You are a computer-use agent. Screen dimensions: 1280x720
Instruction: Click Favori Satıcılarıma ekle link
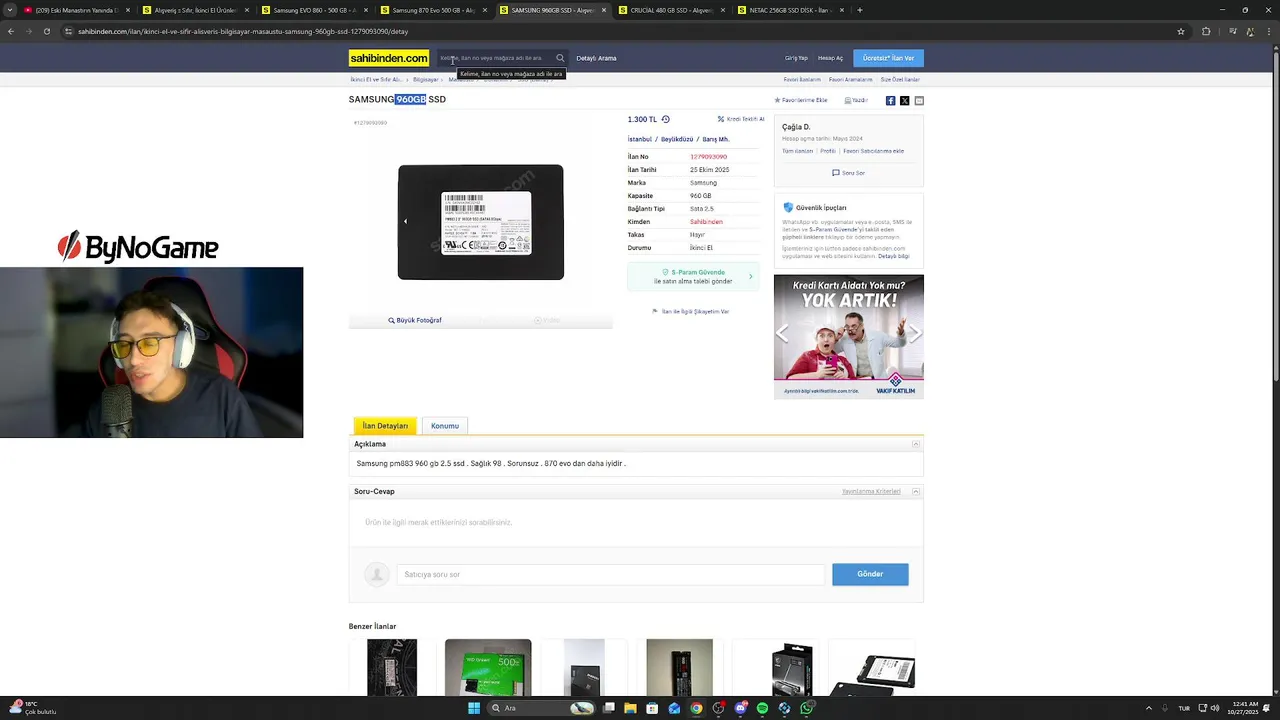point(873,151)
